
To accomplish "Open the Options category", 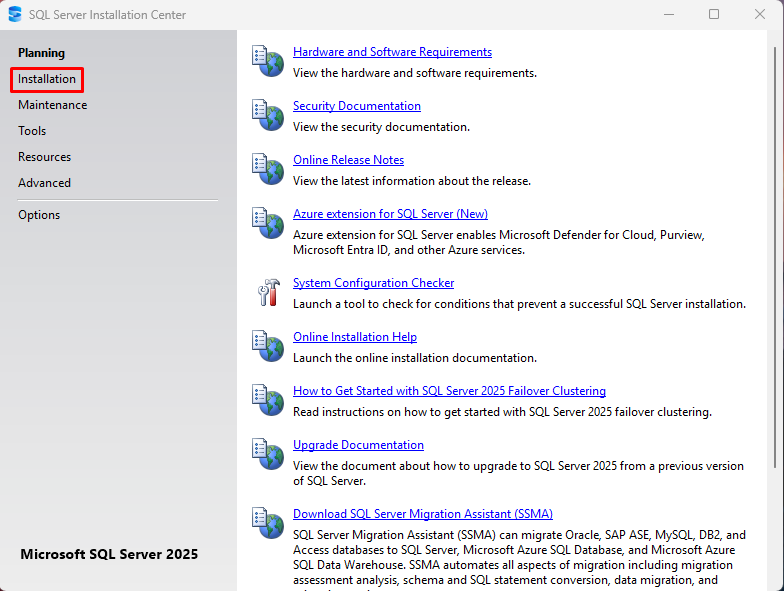I will coord(39,215).
